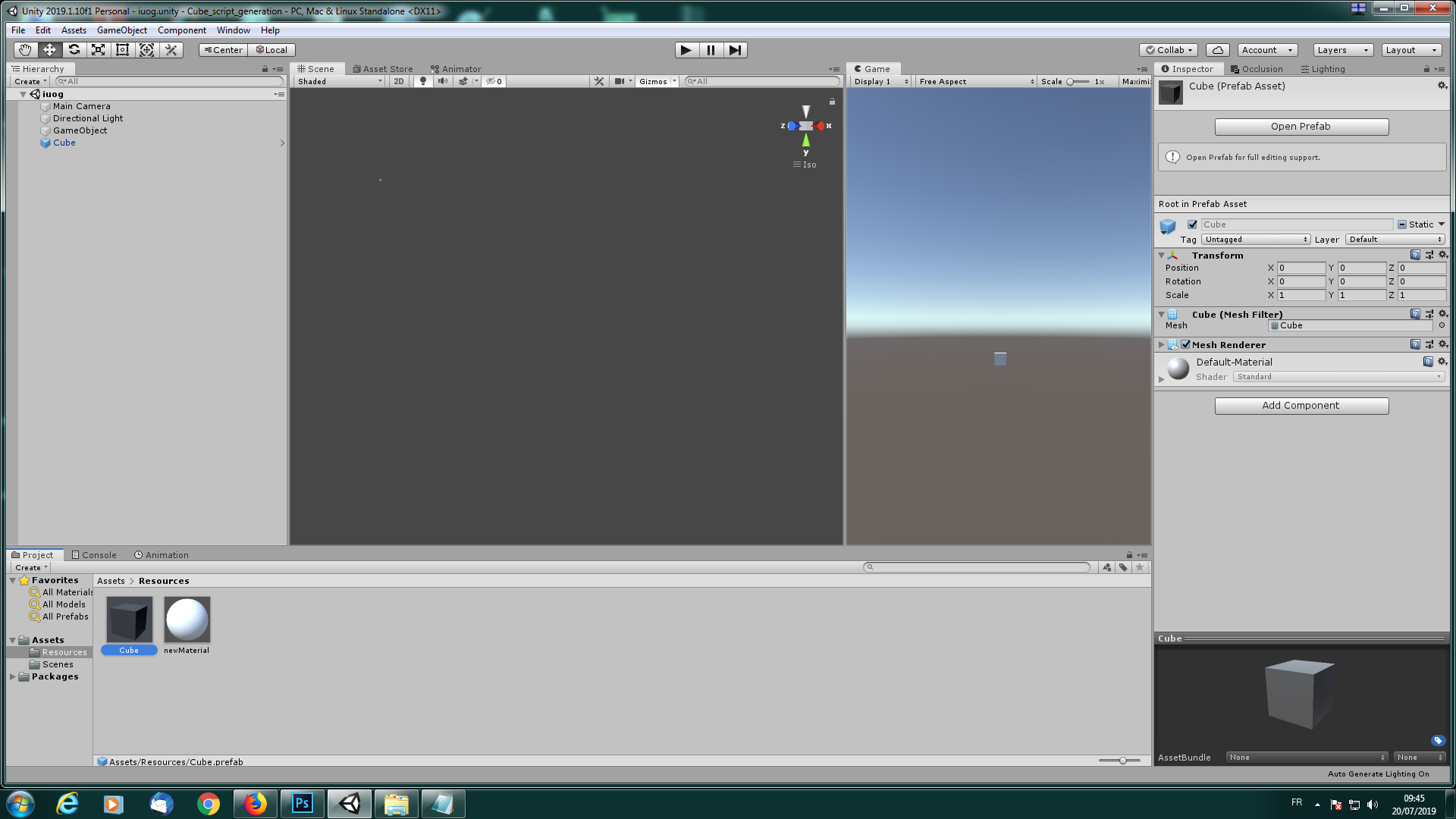Click the Mesh object picker circle
The width and height of the screenshot is (1456, 819).
(x=1442, y=326)
